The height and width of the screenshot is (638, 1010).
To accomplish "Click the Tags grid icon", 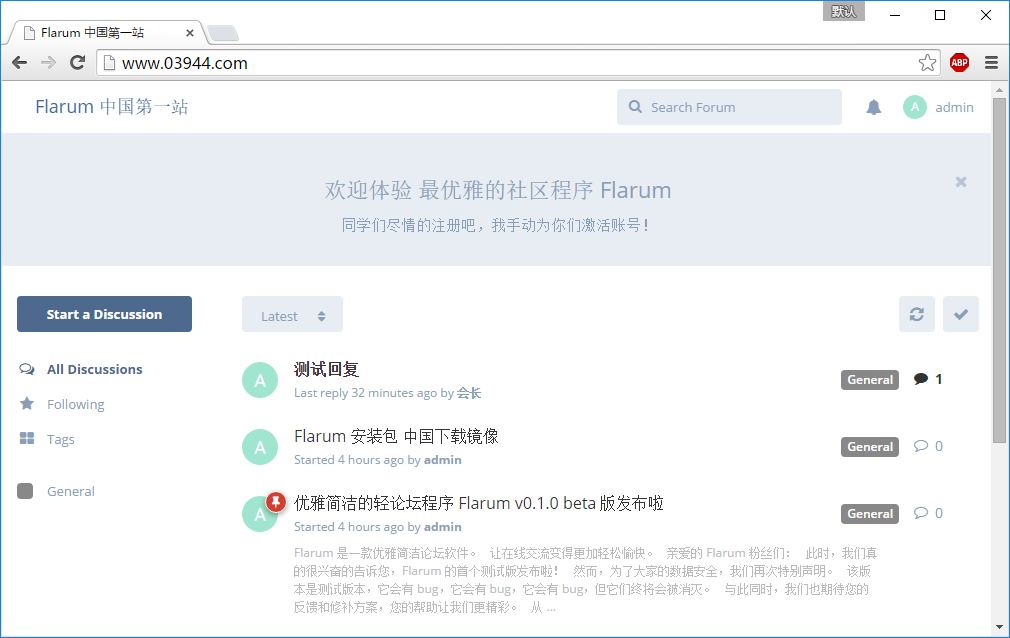I will point(26,438).
